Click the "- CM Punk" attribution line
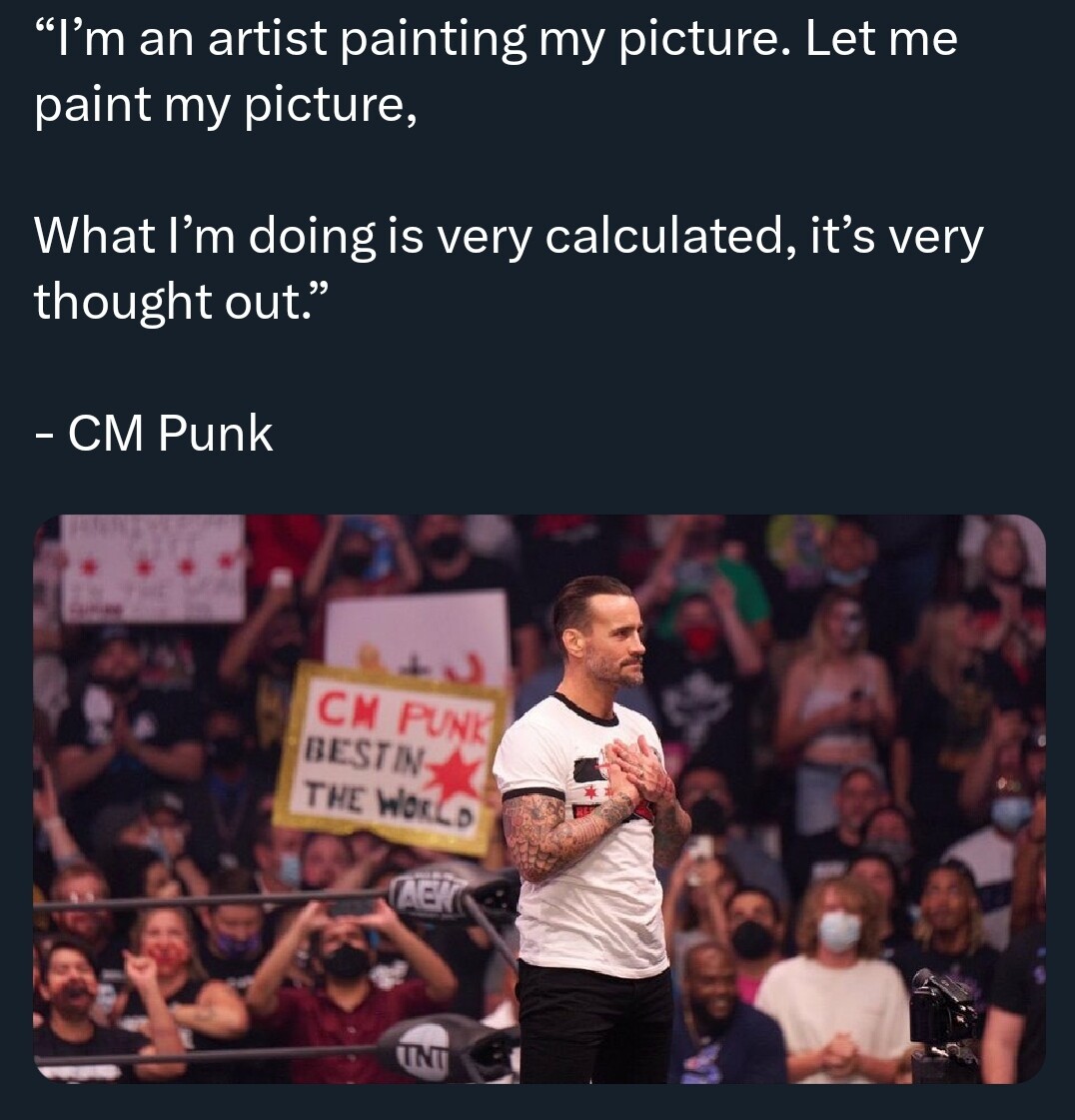Viewport: 1075px width, 1120px height. [x=154, y=433]
